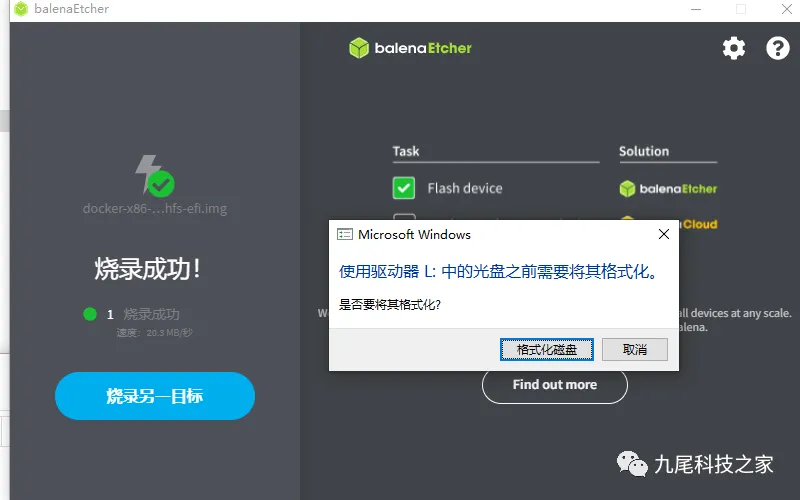Screen dimensions: 800x500
Task: Click the Find out more button
Action: (554, 384)
